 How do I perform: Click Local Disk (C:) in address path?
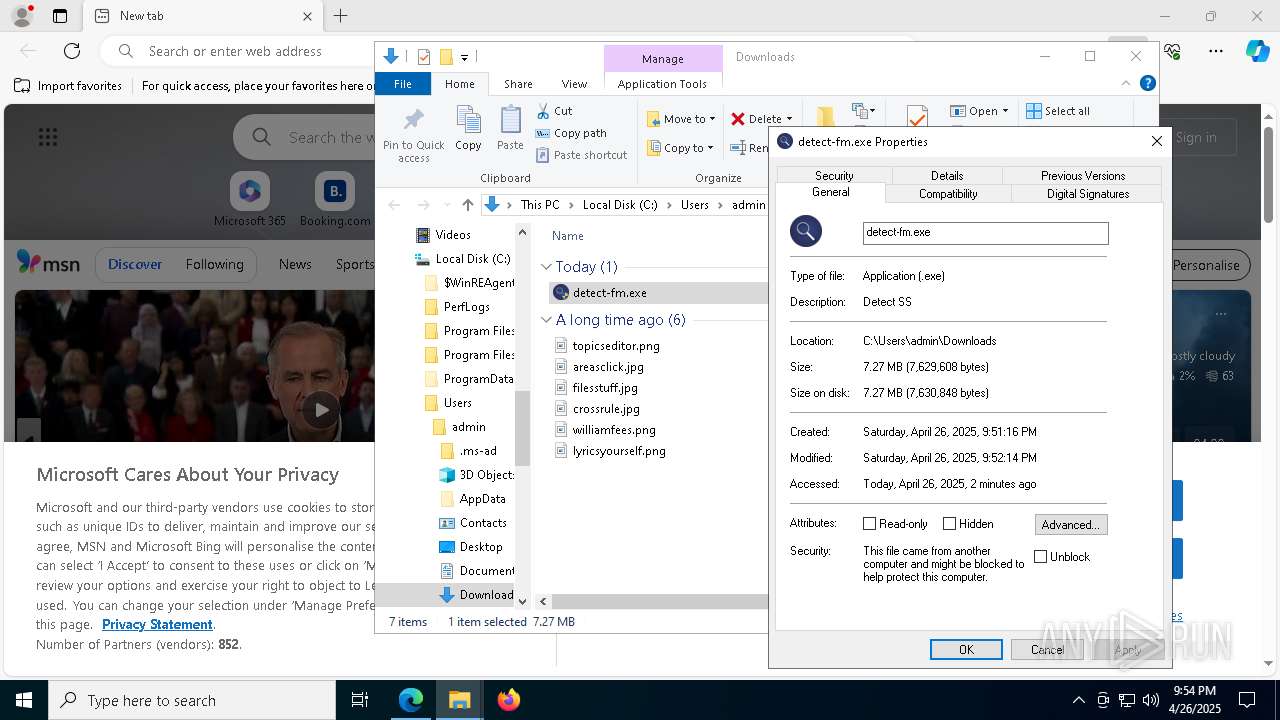click(x=620, y=205)
